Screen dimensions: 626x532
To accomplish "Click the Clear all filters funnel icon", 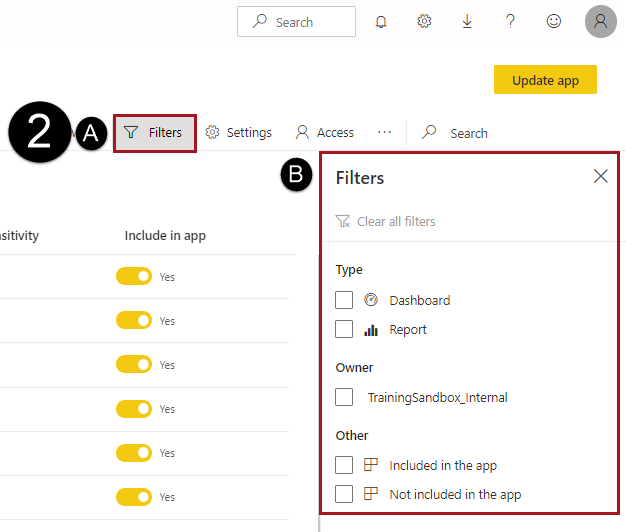I will (x=343, y=221).
